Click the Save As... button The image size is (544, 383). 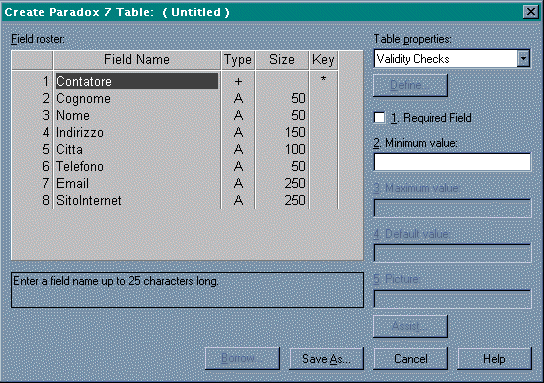pos(326,358)
